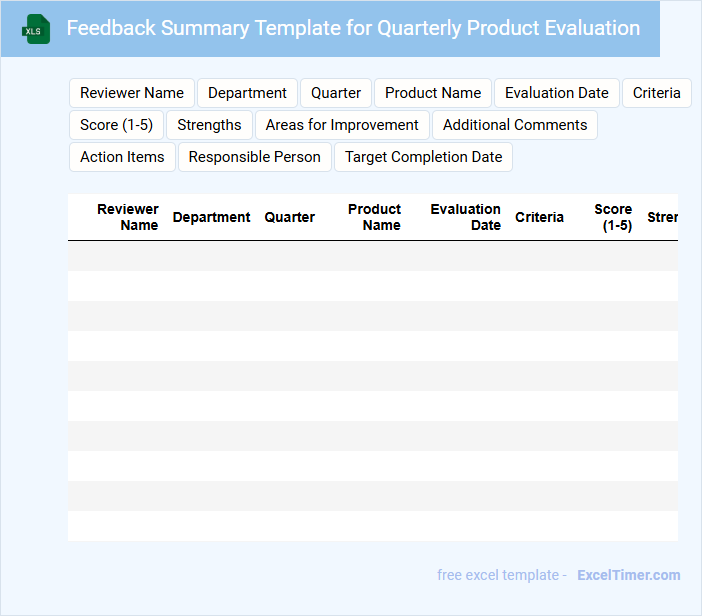Click the green XLS file icon
This screenshot has width=702, height=616.
click(36, 29)
